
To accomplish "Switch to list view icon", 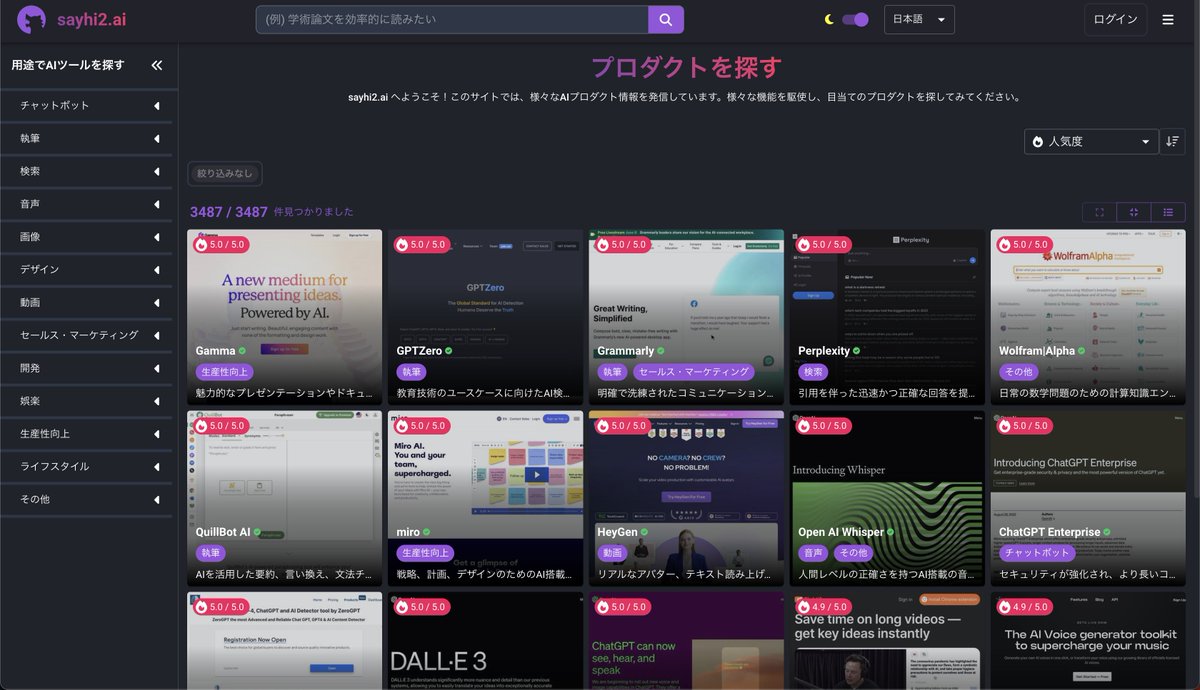I will click(x=1168, y=212).
